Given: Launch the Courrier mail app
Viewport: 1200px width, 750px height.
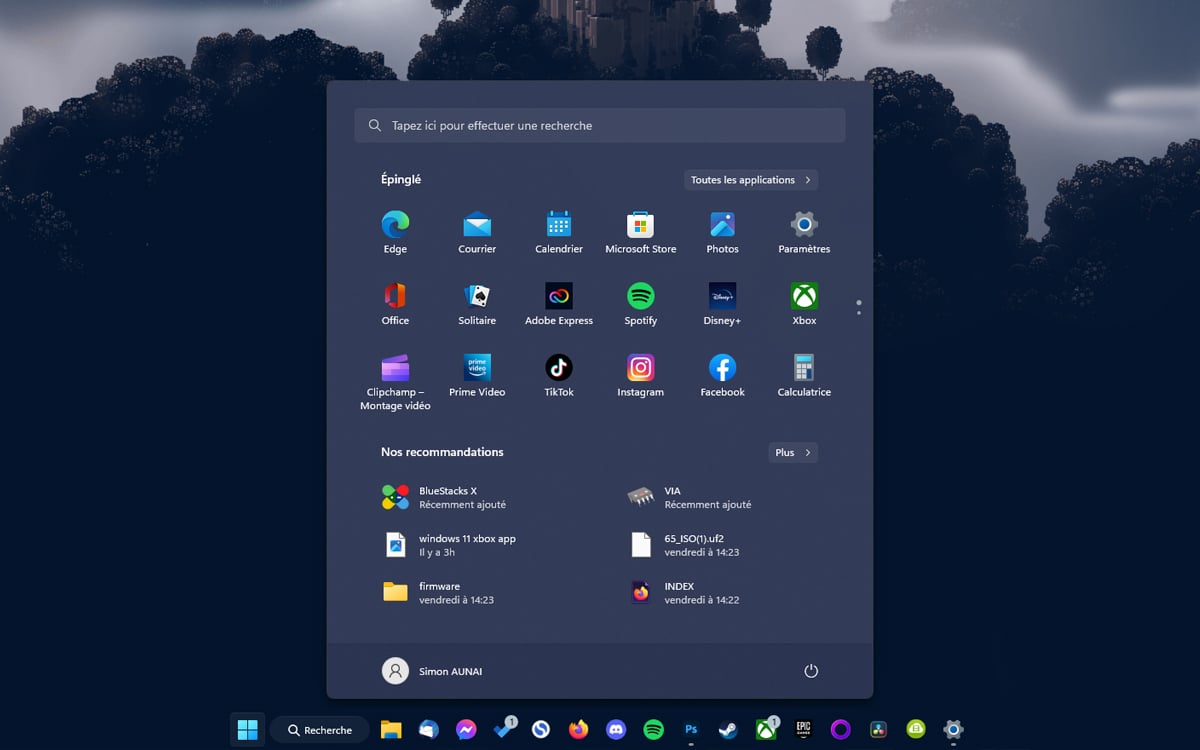Looking at the screenshot, I should coord(477,232).
